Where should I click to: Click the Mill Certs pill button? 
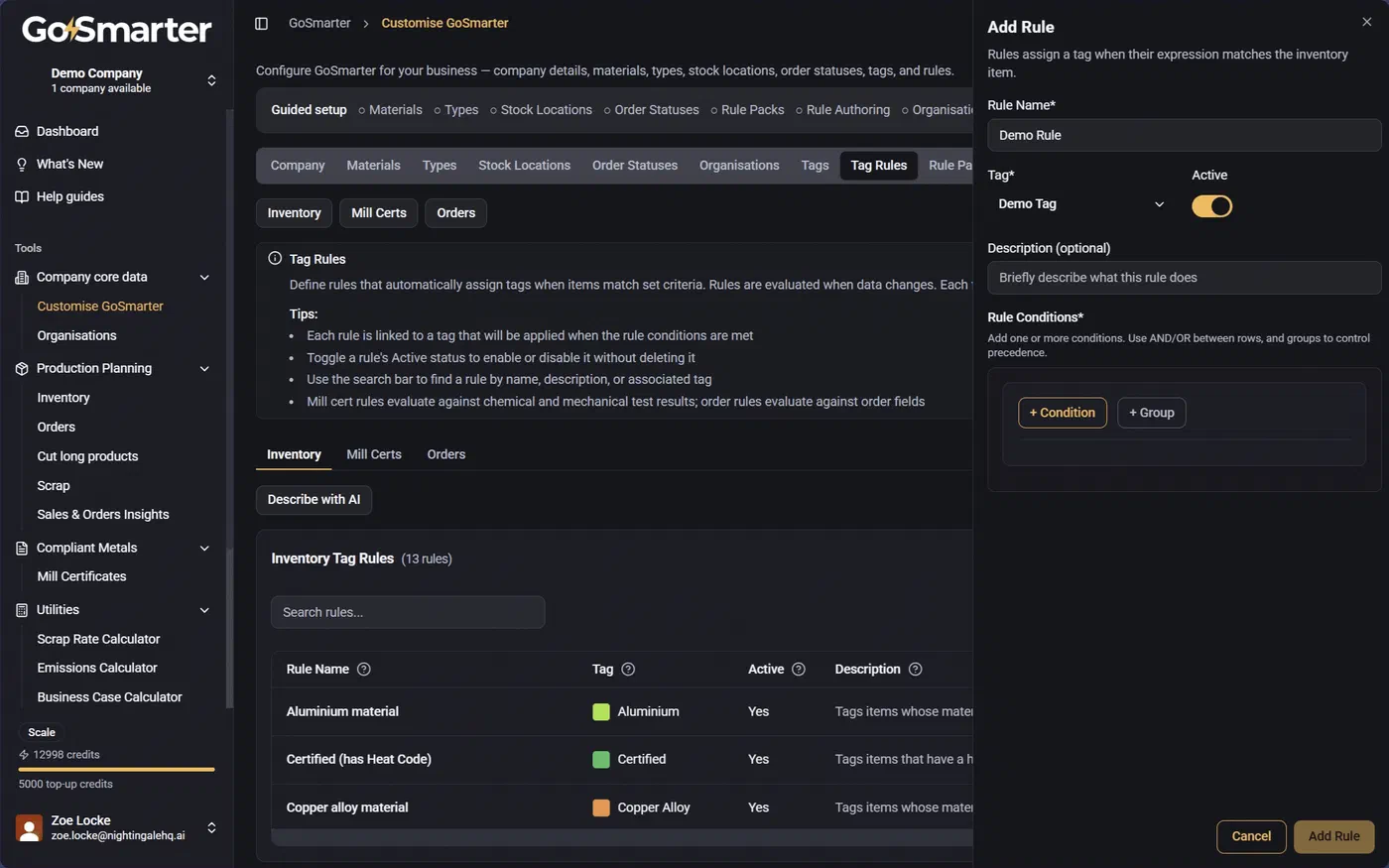(x=379, y=213)
